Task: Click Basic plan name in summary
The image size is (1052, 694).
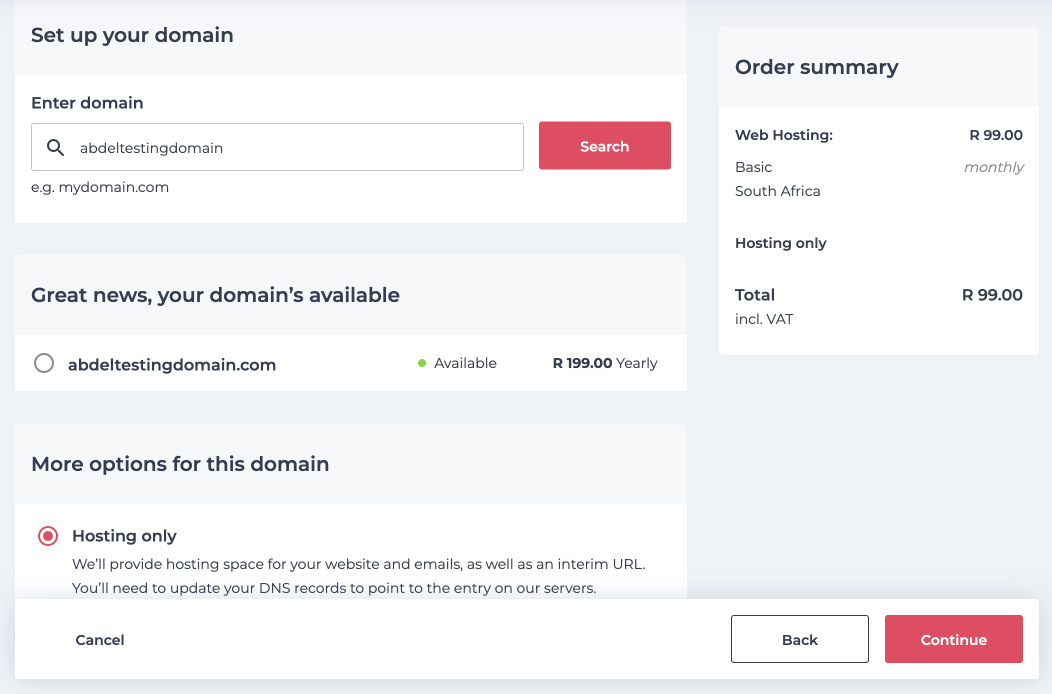Action: coord(753,167)
